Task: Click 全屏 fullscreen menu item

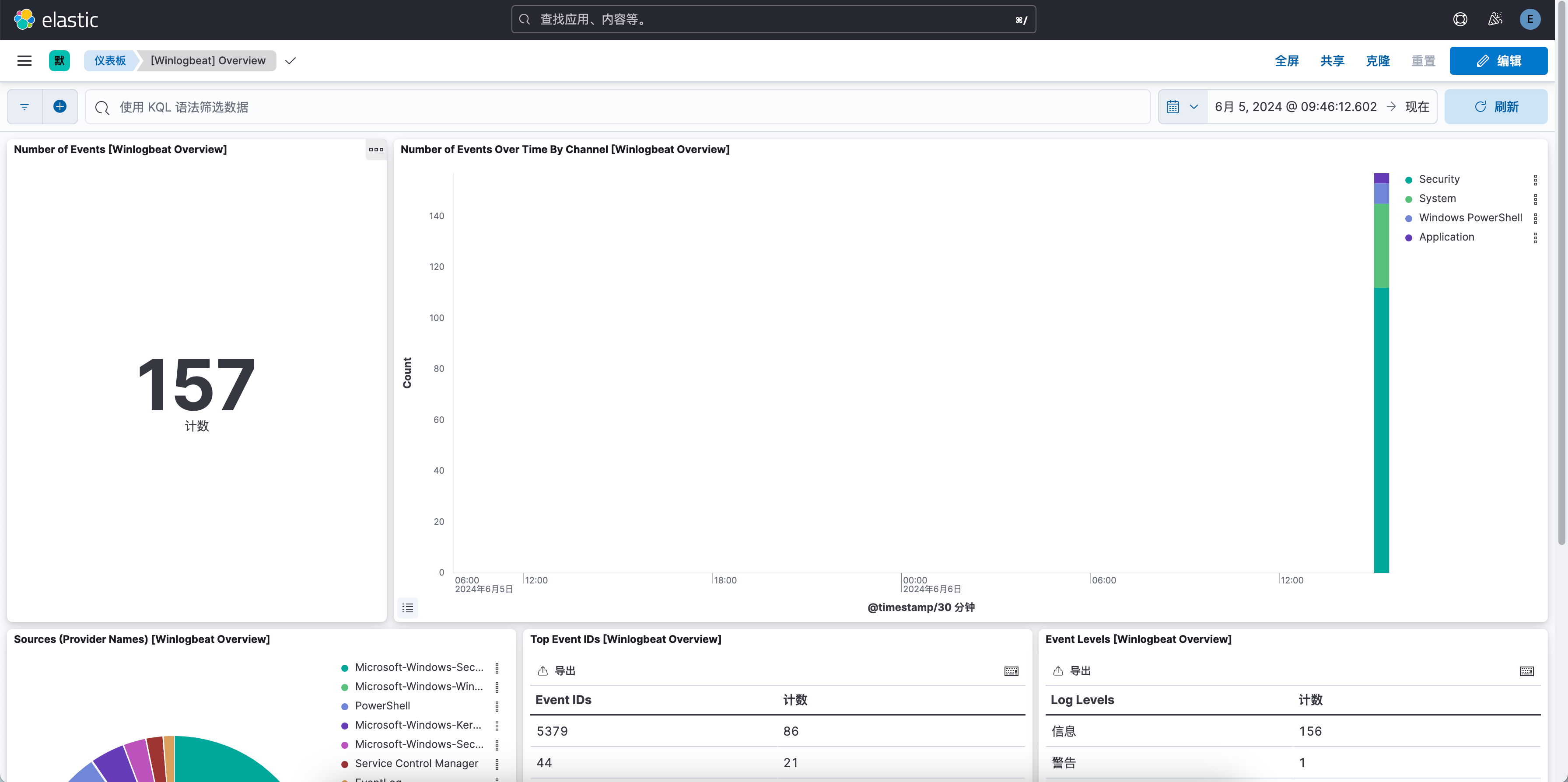Action: pos(1286,61)
